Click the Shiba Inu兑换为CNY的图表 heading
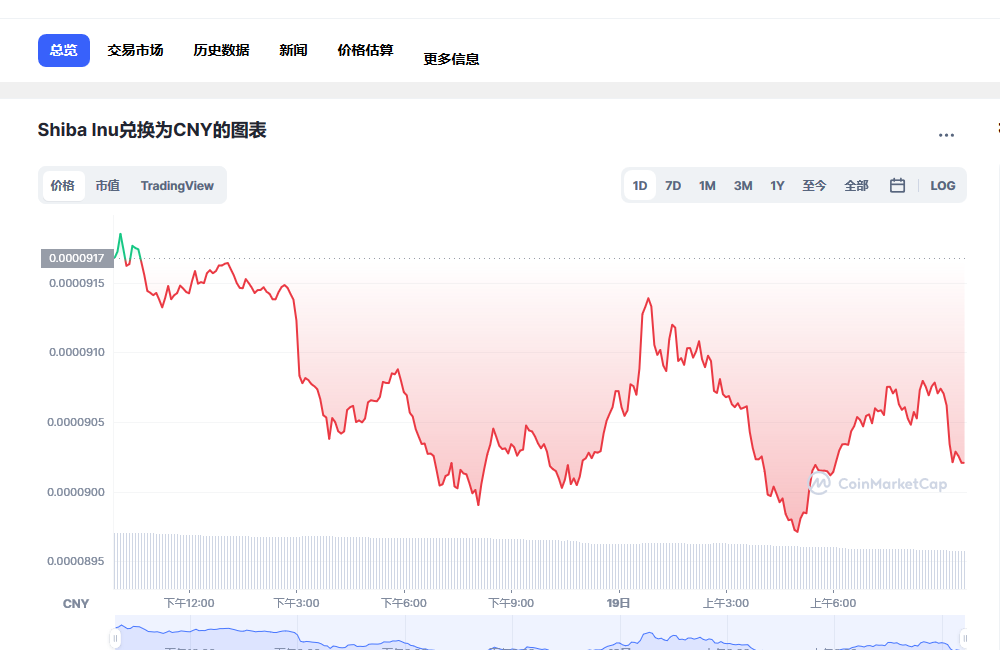This screenshot has width=1000, height=650. pos(152,130)
